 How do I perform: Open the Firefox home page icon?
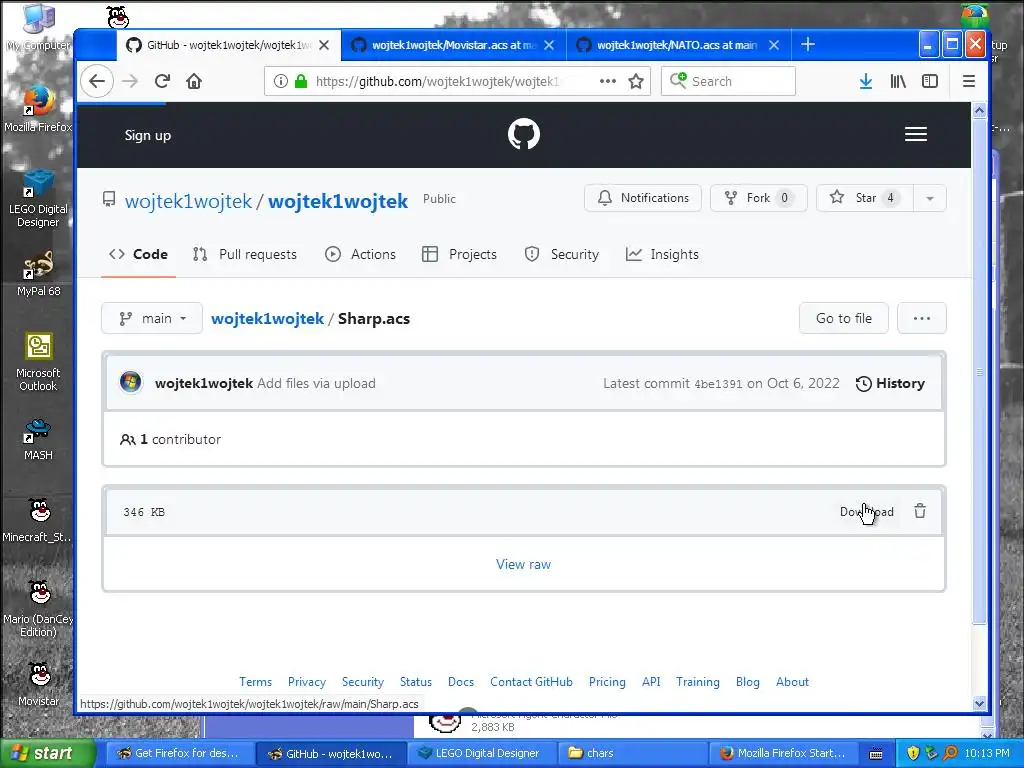(x=194, y=82)
